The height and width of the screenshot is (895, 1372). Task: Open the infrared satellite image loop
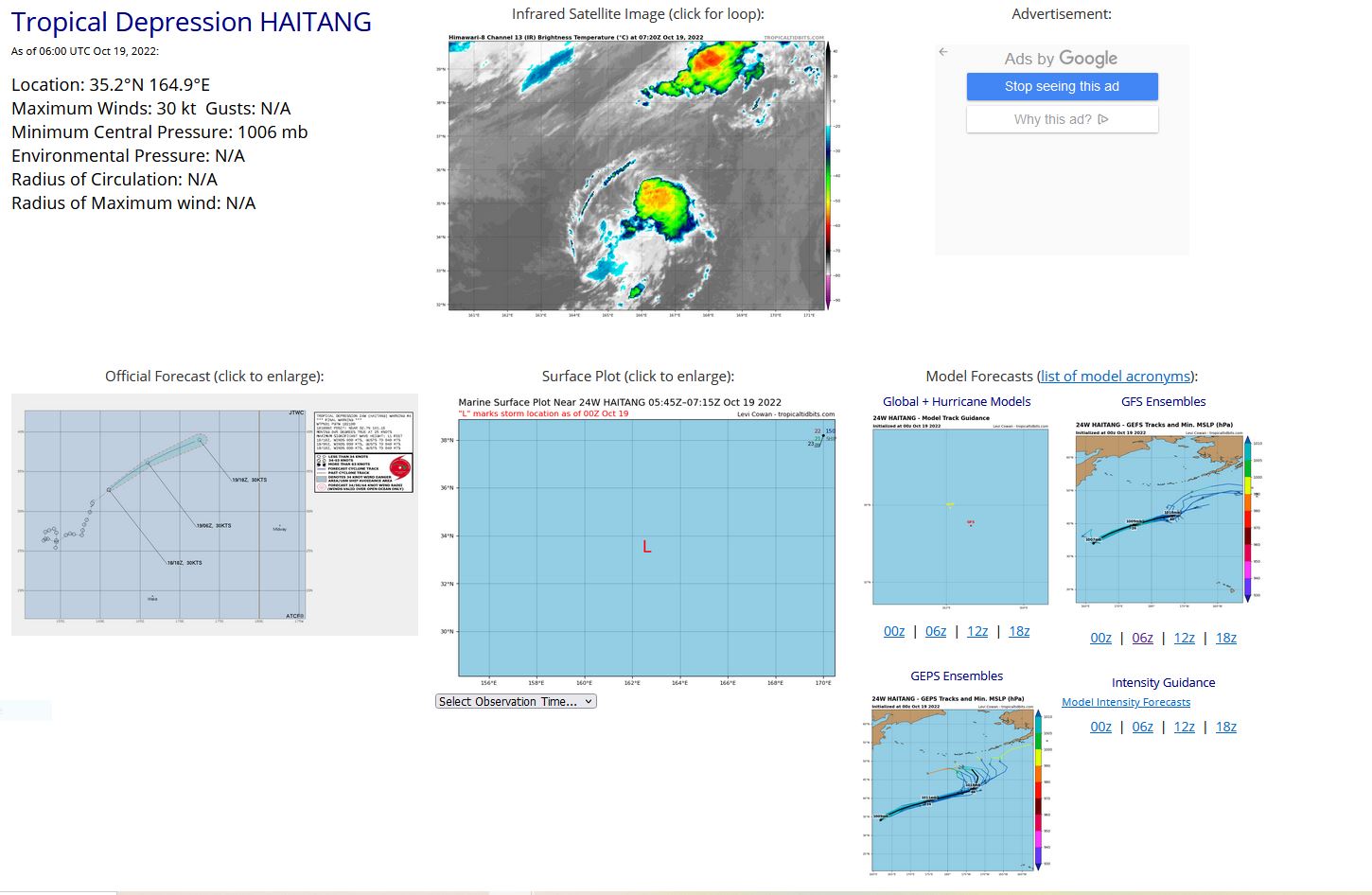[637, 173]
